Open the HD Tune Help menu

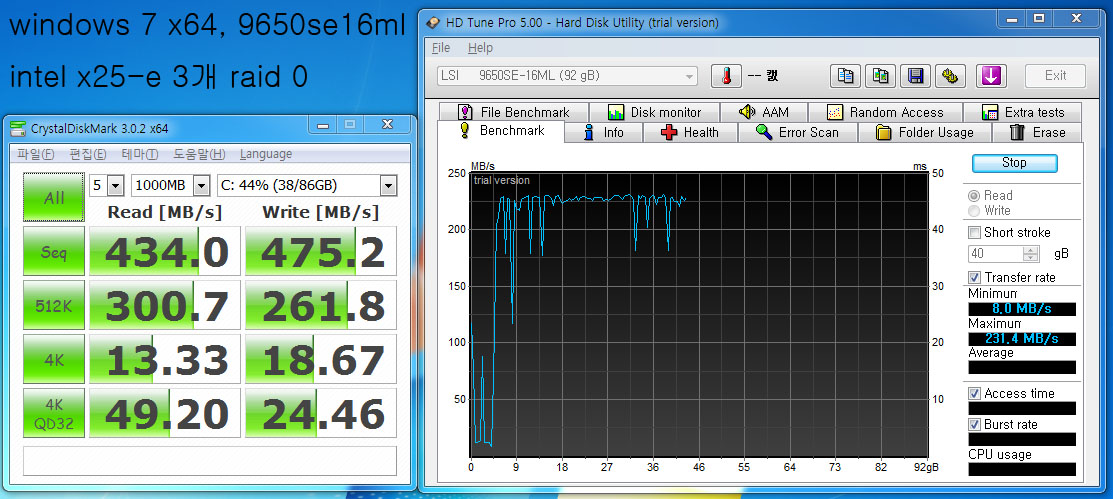(481, 48)
